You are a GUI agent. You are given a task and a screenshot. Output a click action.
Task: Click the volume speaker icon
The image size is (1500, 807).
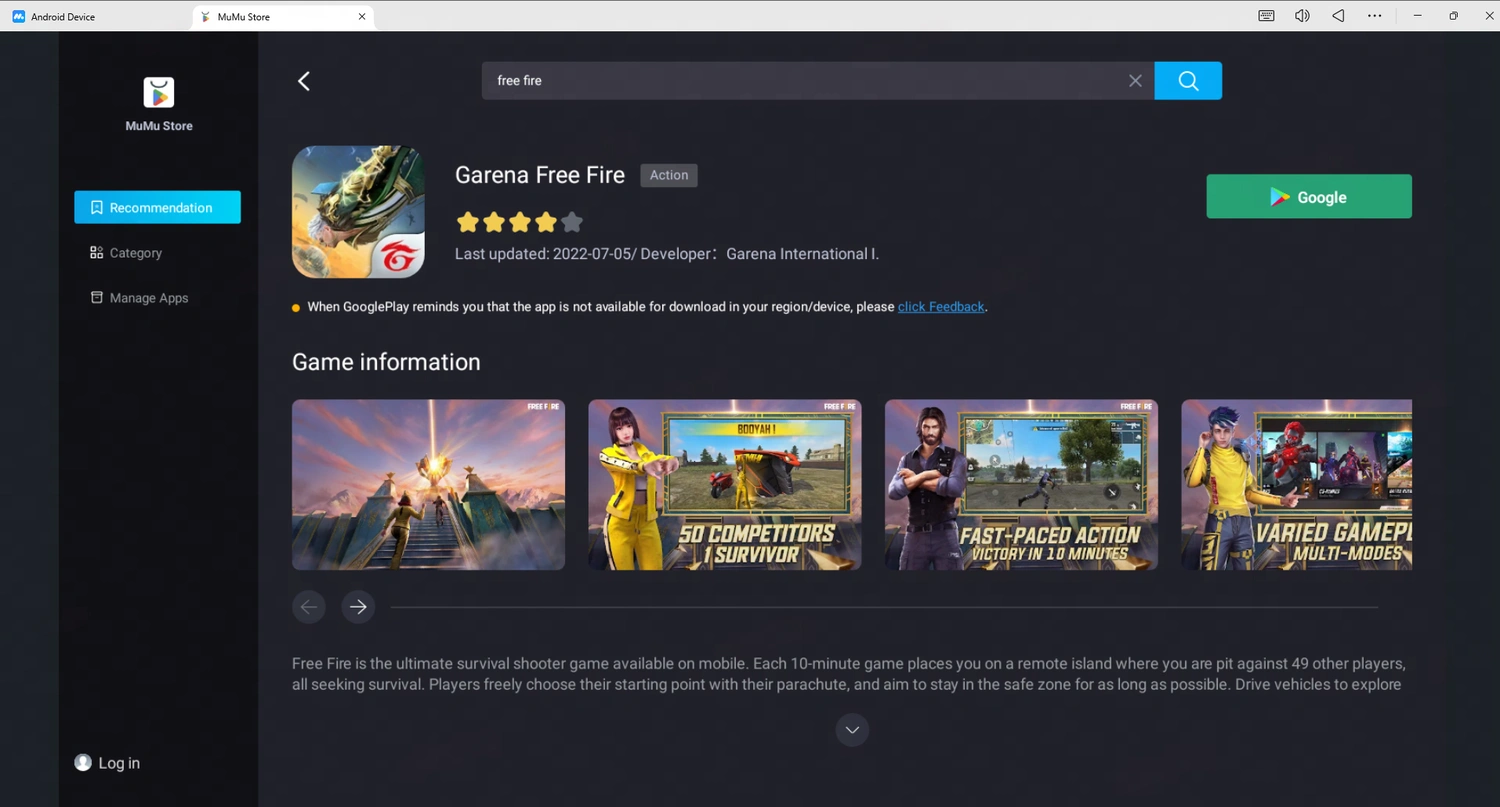(x=1301, y=15)
